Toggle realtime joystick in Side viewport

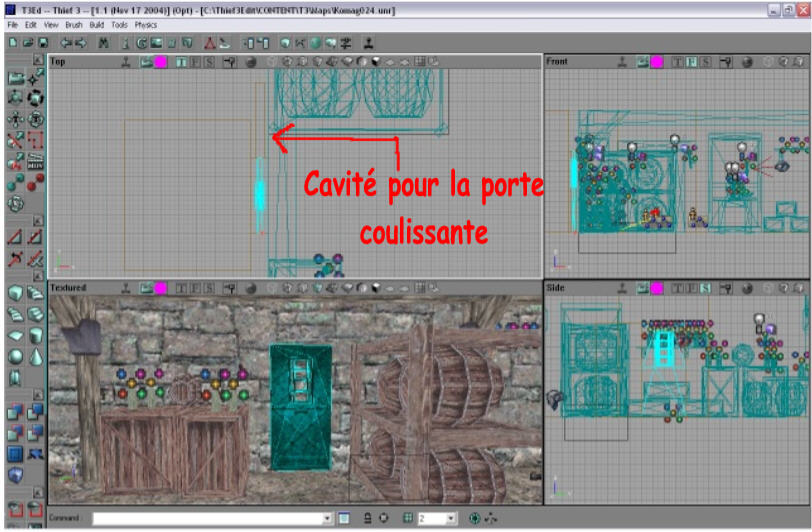[x=622, y=288]
